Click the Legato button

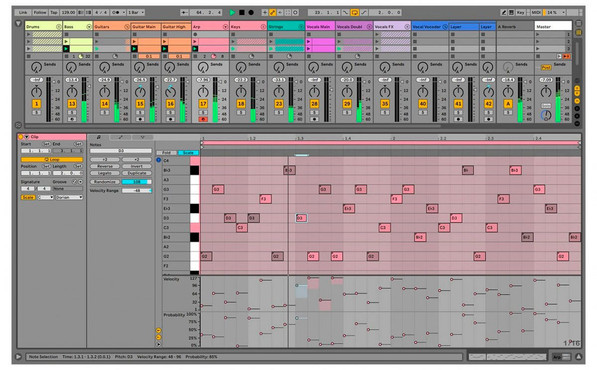click(105, 173)
